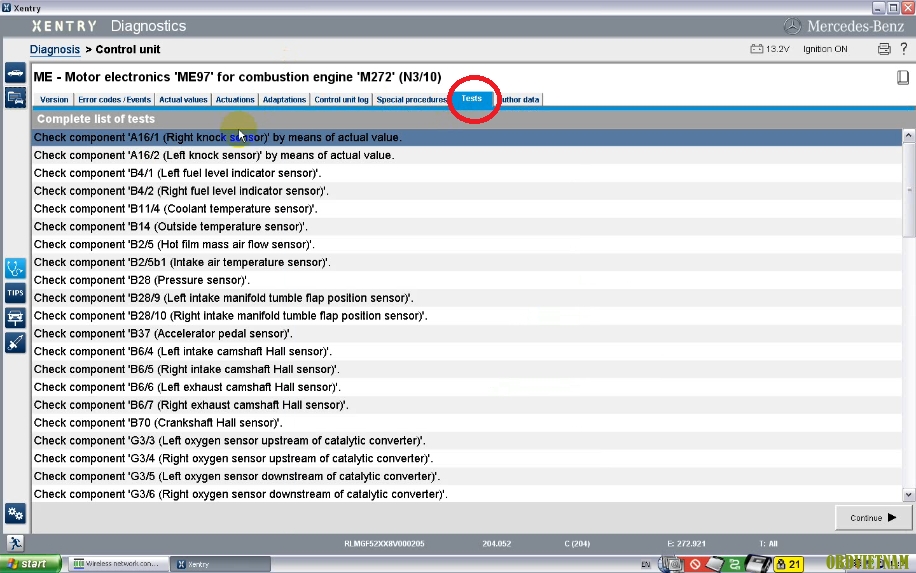Click engine code 'E: 272.921' in status bar
Screen dimensions: 916x573
pyautogui.click(x=686, y=543)
